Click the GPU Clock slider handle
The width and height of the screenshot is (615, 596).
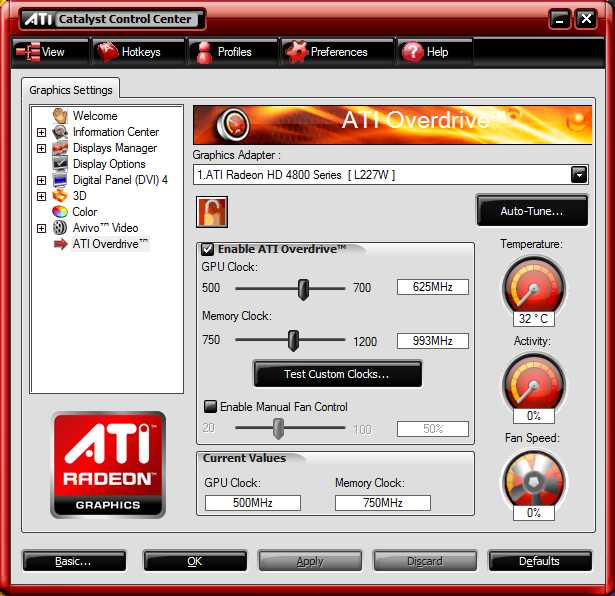tap(303, 289)
